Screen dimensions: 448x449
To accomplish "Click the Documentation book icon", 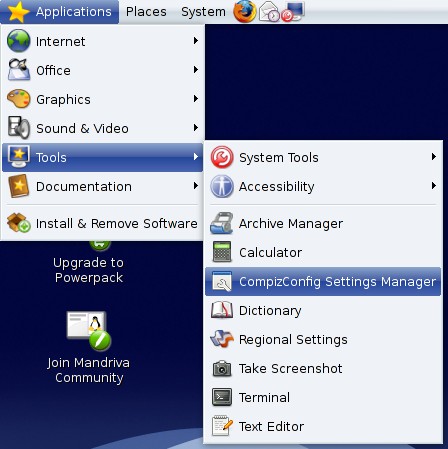I will [19, 186].
